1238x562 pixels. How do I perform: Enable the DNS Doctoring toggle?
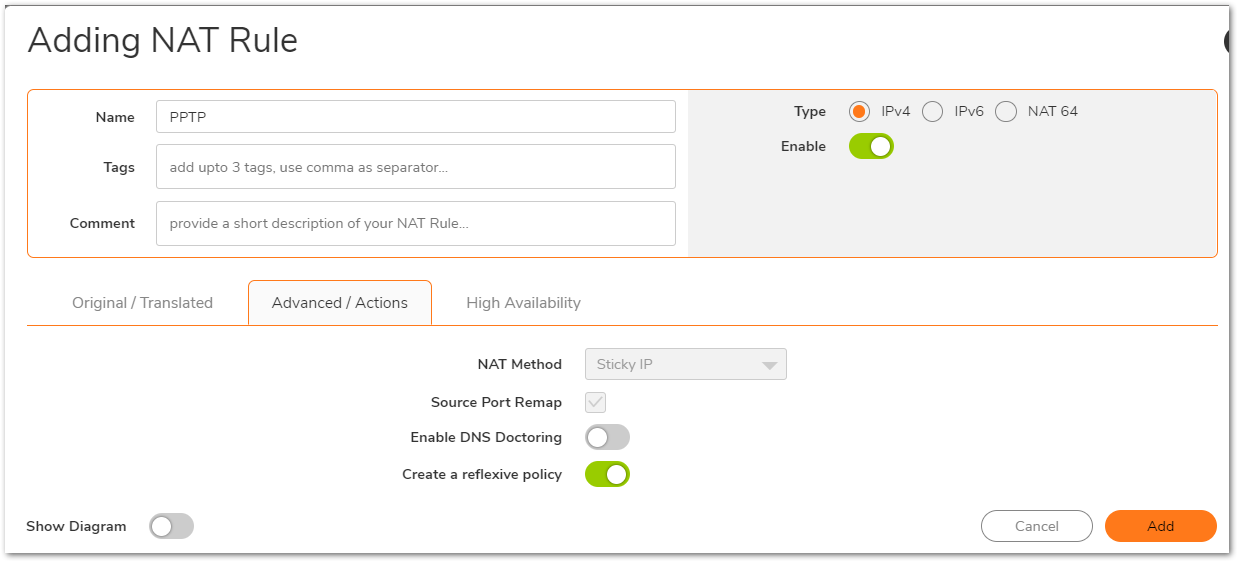tap(607, 437)
